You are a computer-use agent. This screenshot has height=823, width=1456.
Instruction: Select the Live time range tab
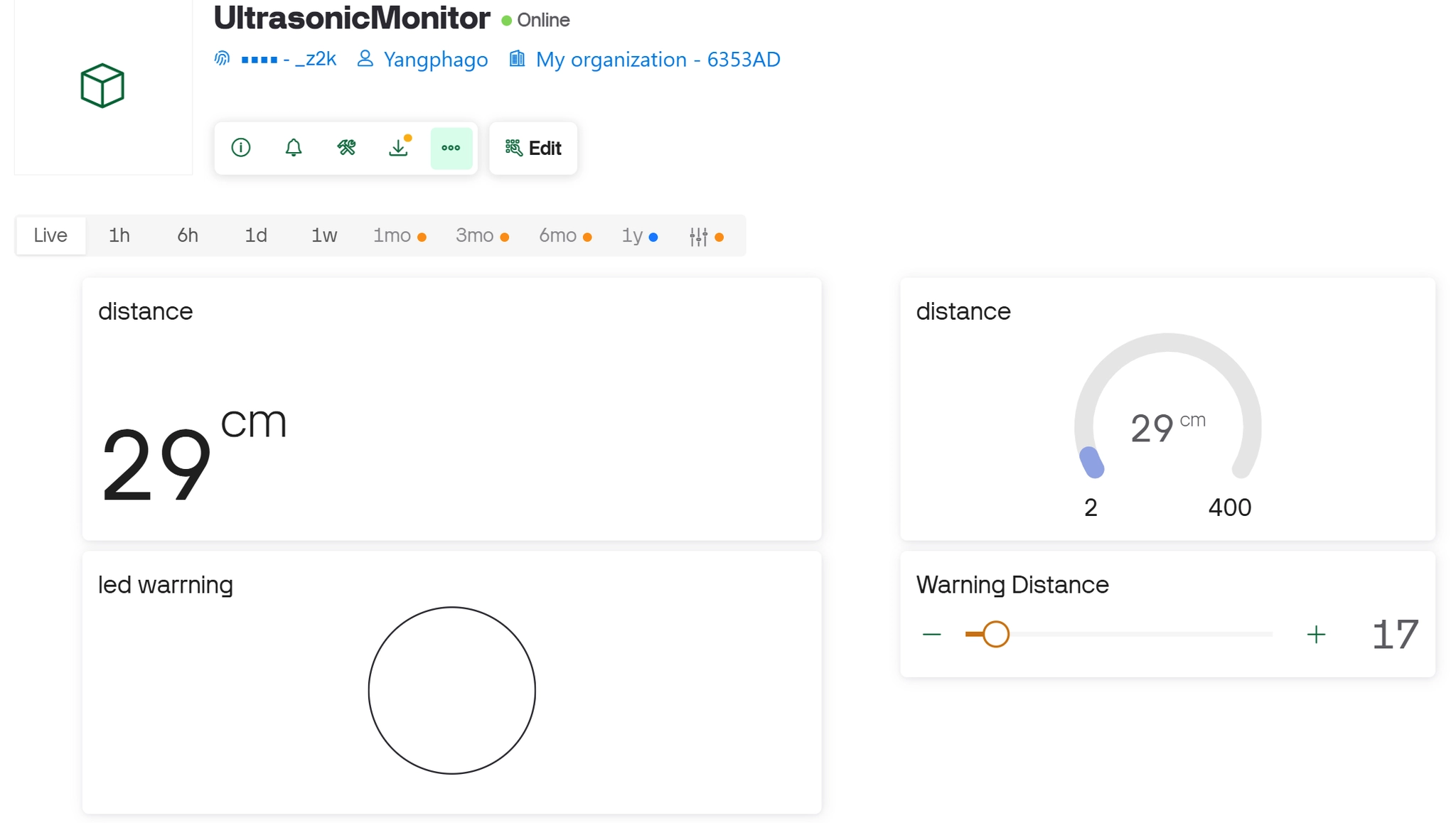pos(50,235)
